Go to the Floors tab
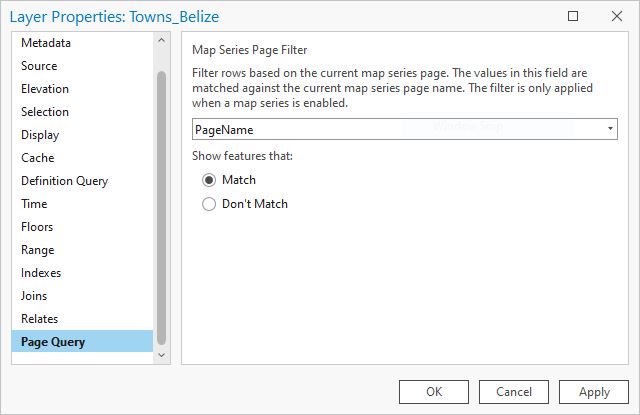The width and height of the screenshot is (640, 415). click(x=37, y=227)
